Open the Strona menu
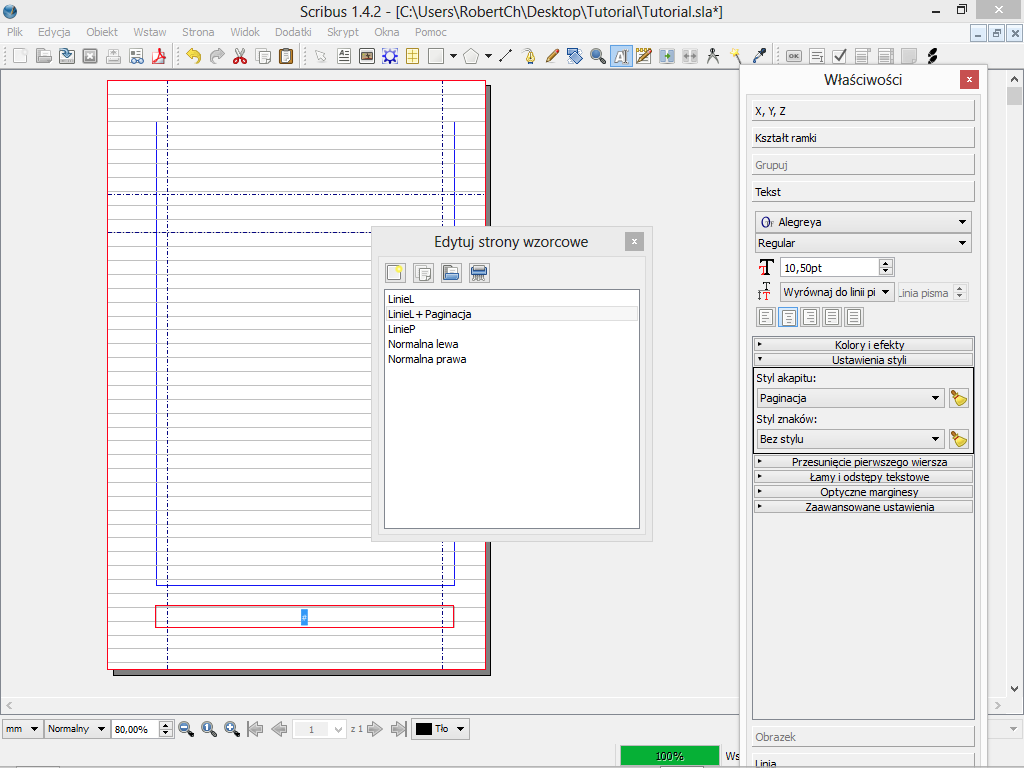Image resolution: width=1024 pixels, height=768 pixels. [198, 32]
